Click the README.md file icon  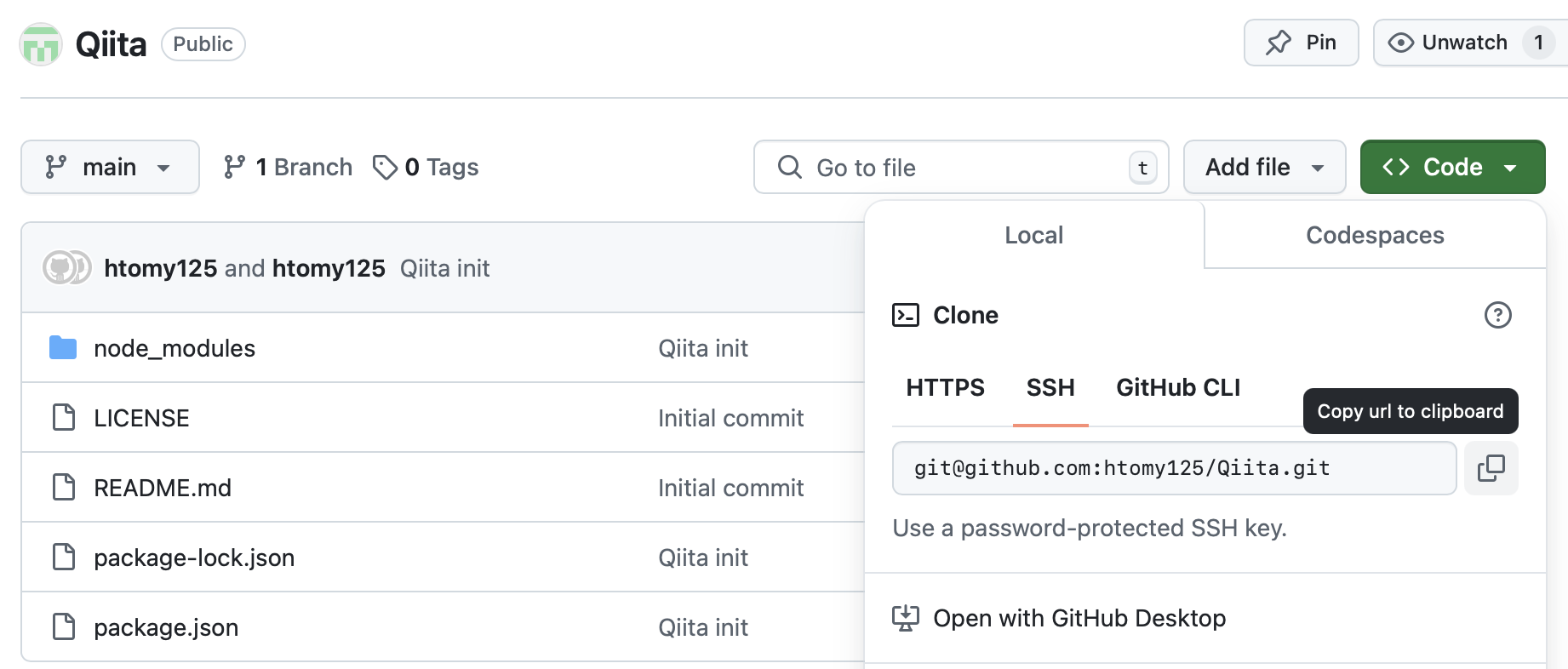coord(64,487)
